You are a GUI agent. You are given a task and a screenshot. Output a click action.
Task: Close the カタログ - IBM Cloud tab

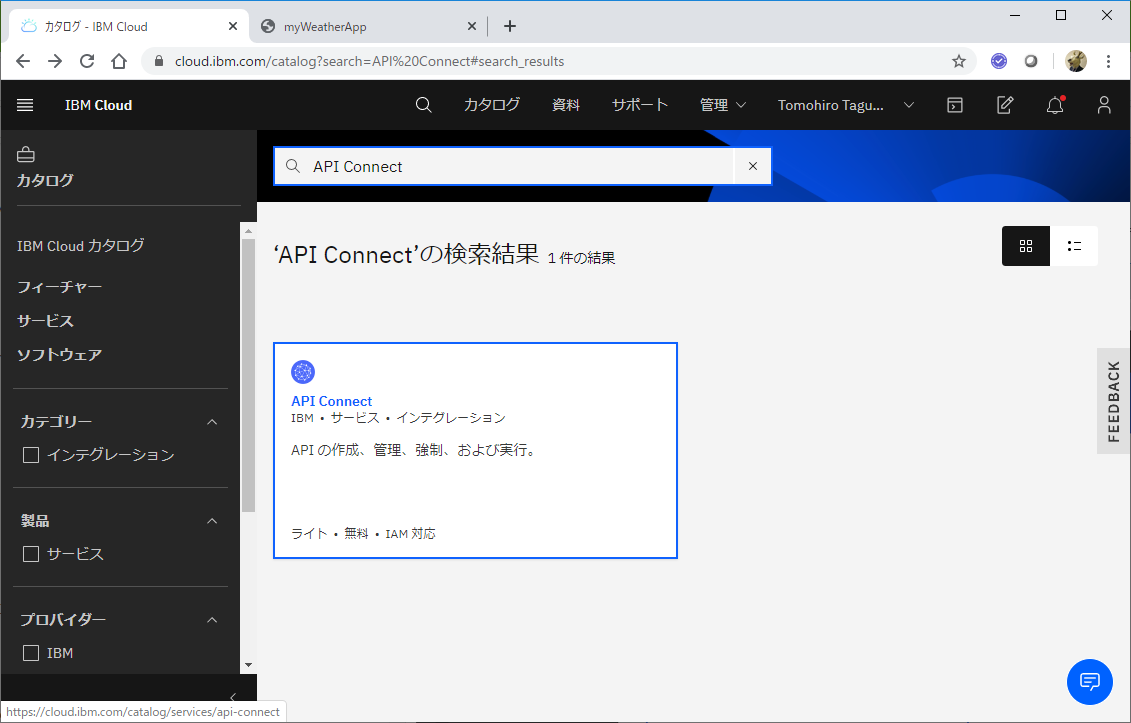tap(233, 26)
